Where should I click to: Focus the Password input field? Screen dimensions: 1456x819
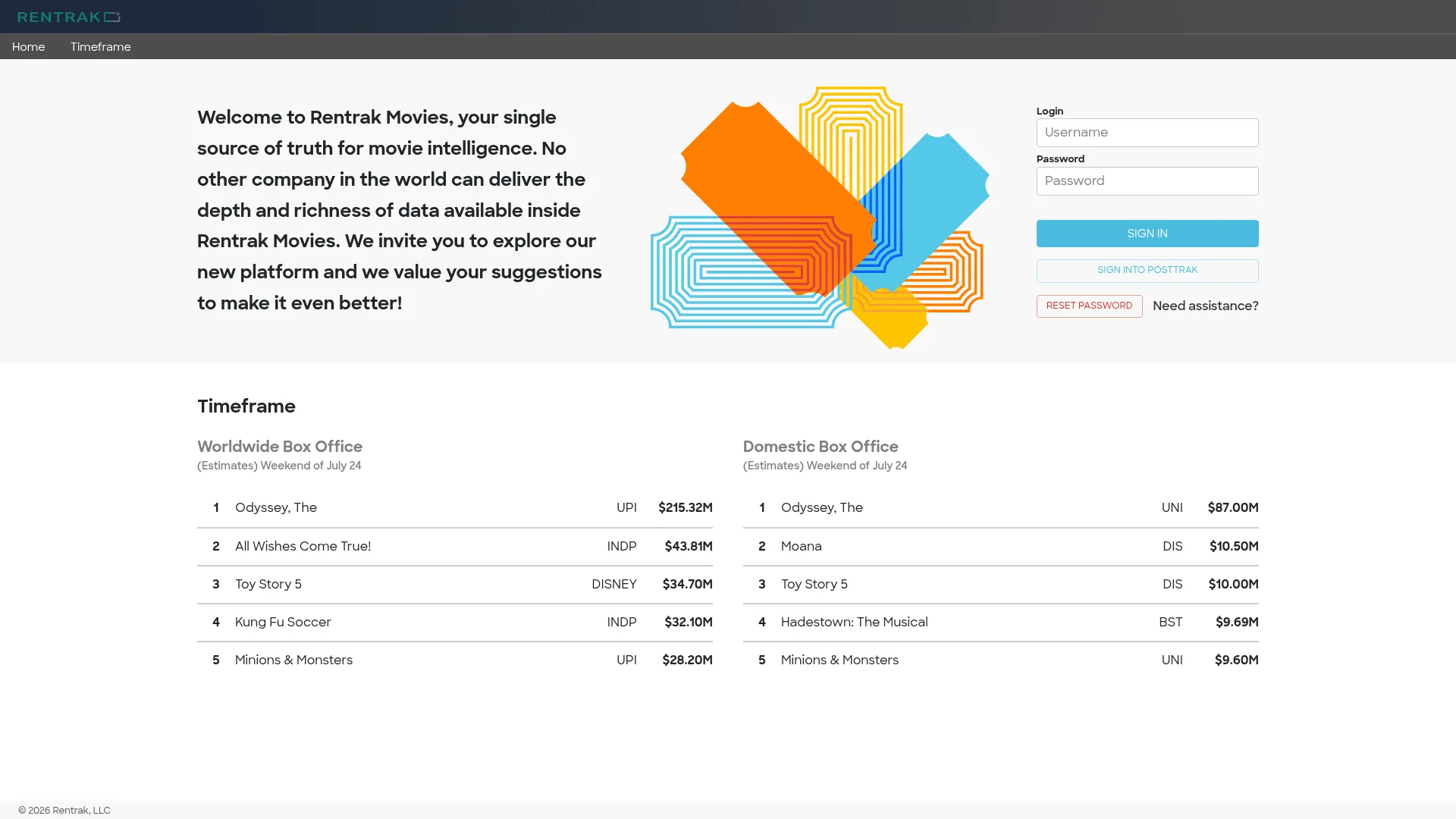pos(1147,181)
